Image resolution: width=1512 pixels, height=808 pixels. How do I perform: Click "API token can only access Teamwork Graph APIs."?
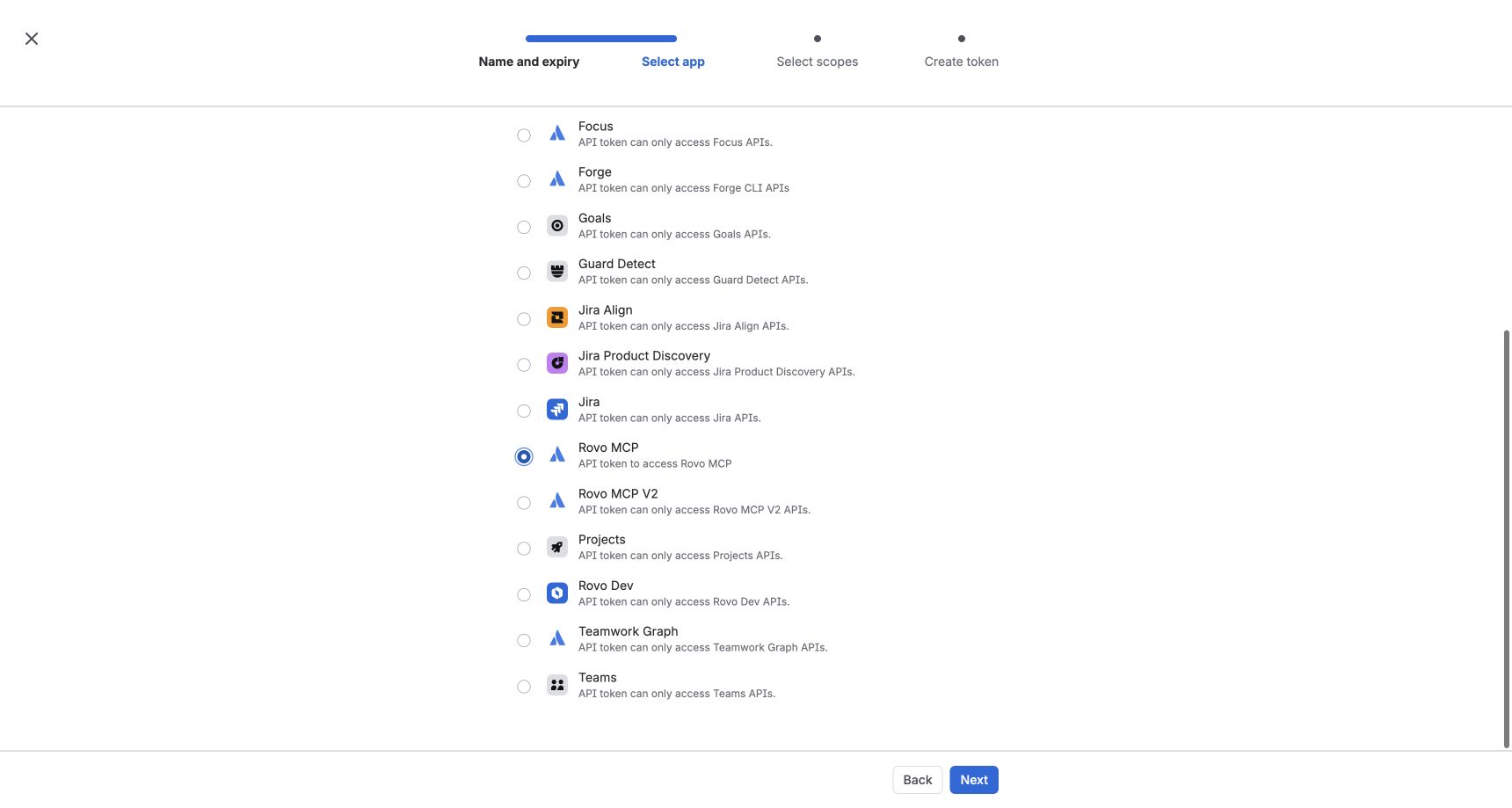[703, 648]
